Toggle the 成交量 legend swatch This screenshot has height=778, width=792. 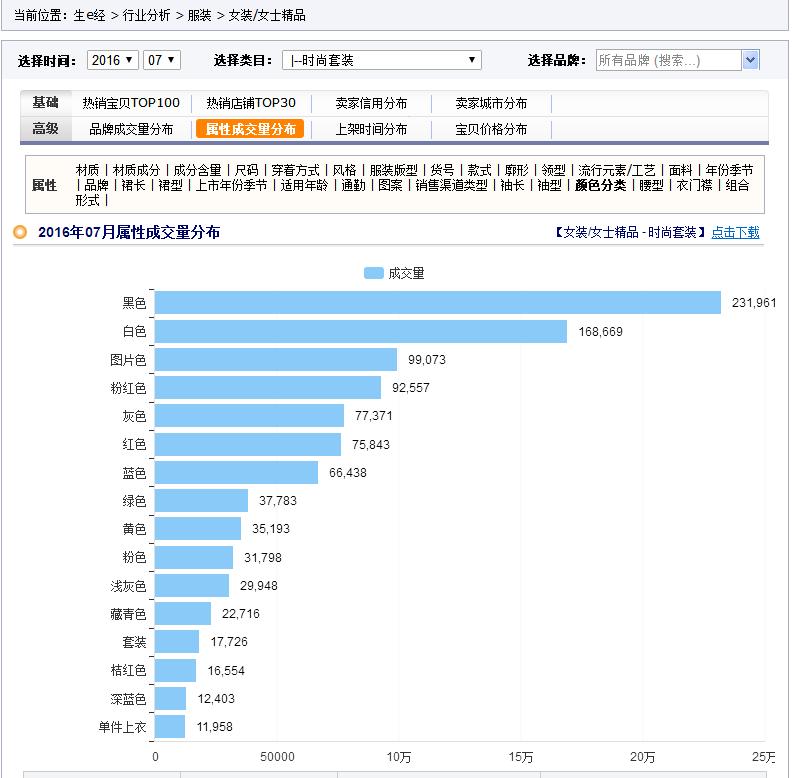click(374, 273)
